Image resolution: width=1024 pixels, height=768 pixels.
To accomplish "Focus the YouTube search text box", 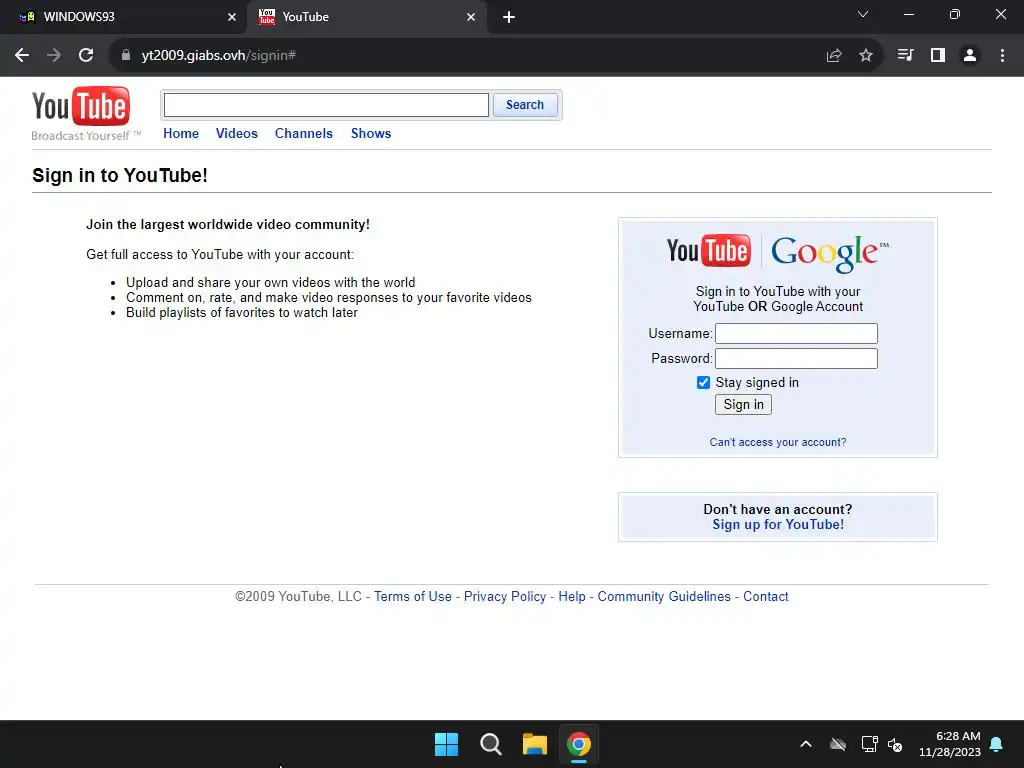I will pyautogui.click(x=326, y=104).
